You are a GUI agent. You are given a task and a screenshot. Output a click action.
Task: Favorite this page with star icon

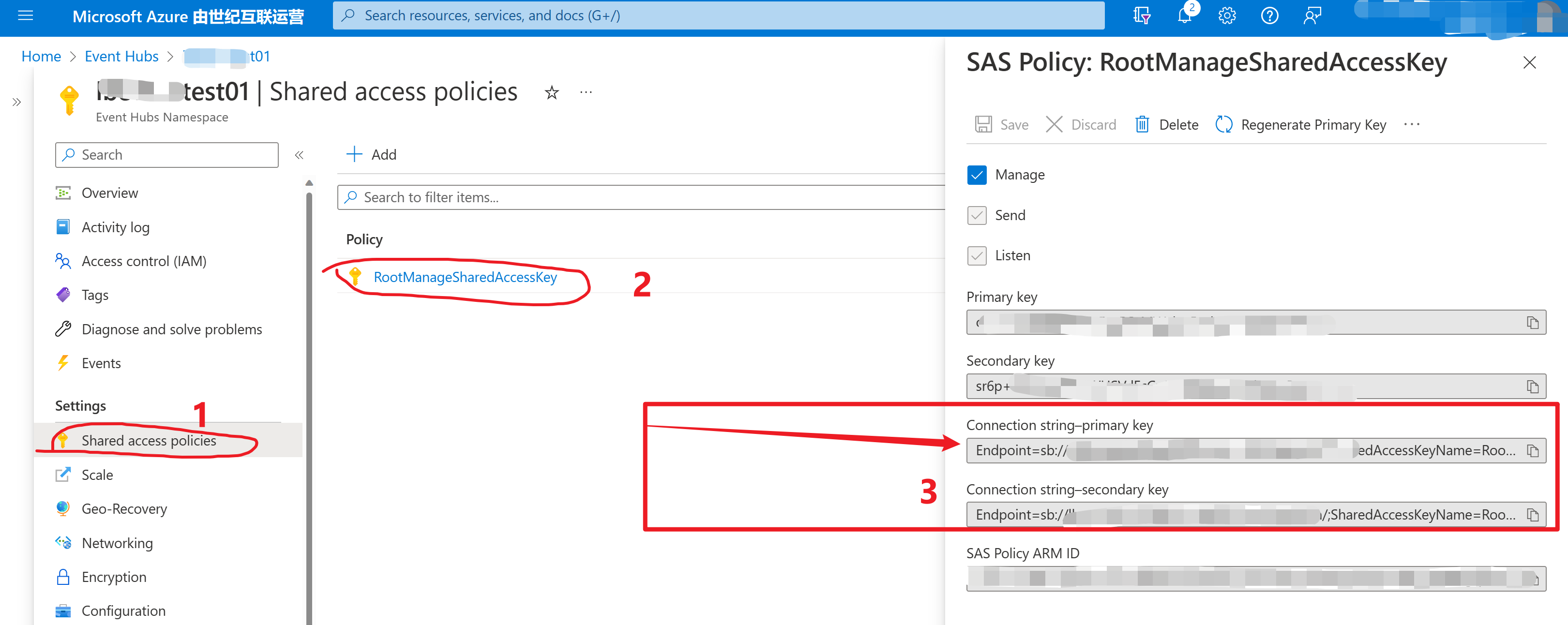(x=552, y=92)
